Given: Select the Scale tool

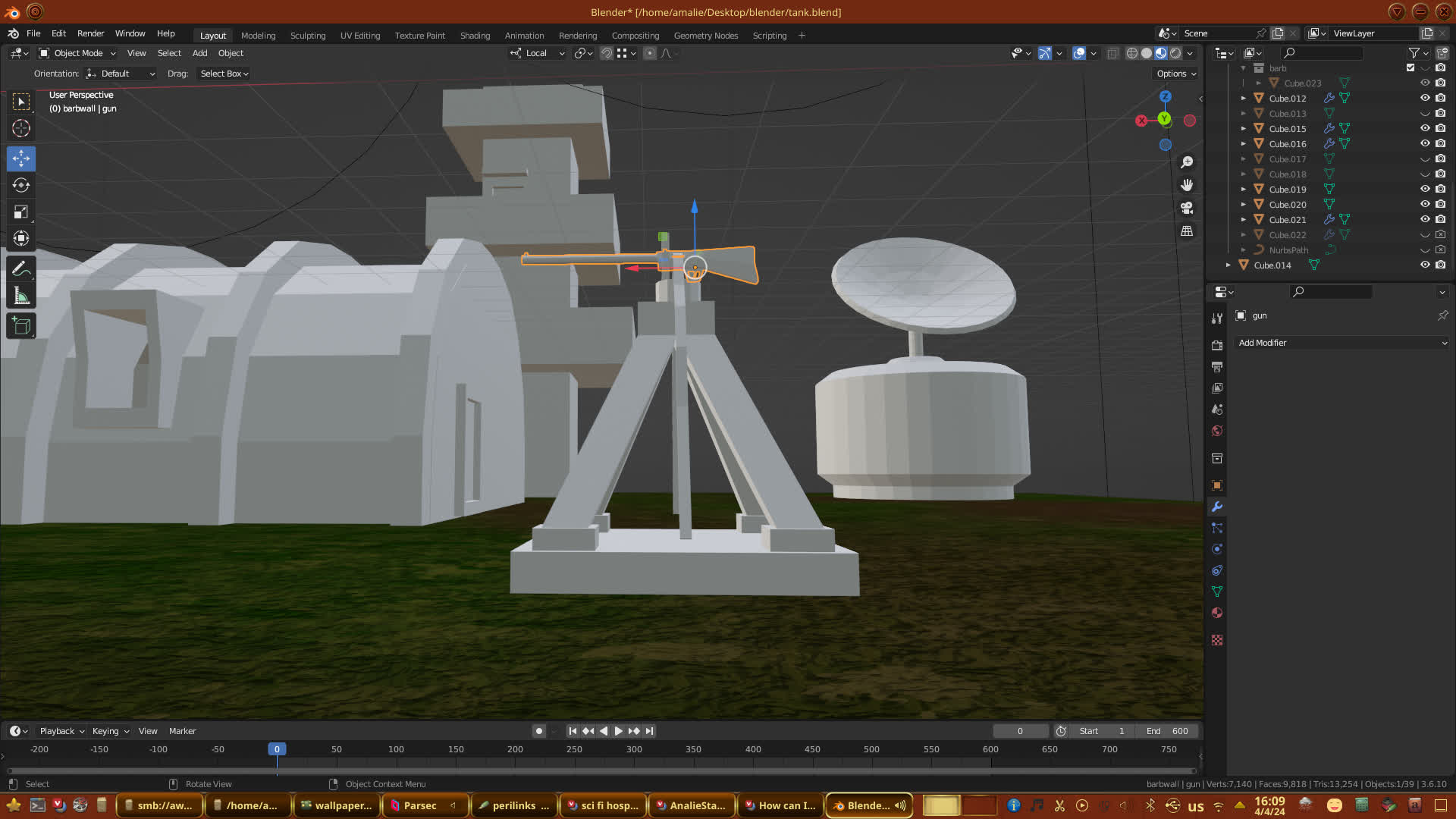Looking at the screenshot, I should point(21,212).
